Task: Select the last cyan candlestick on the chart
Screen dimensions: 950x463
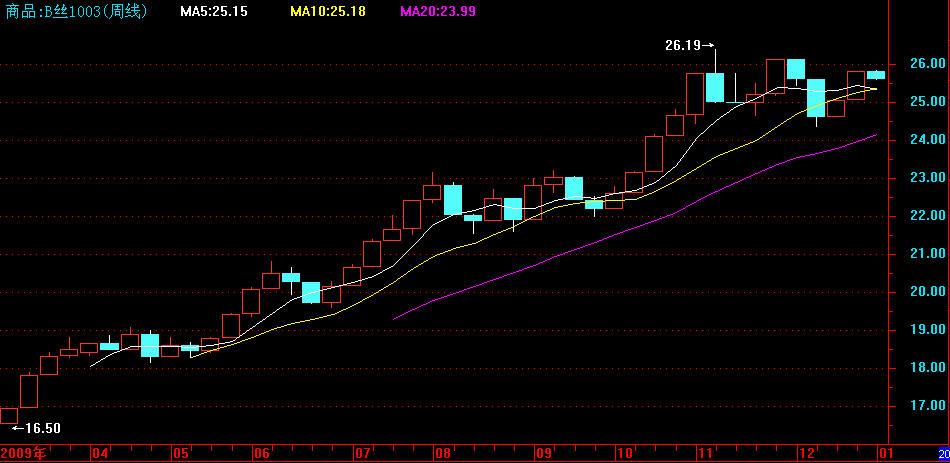Action: pos(876,74)
